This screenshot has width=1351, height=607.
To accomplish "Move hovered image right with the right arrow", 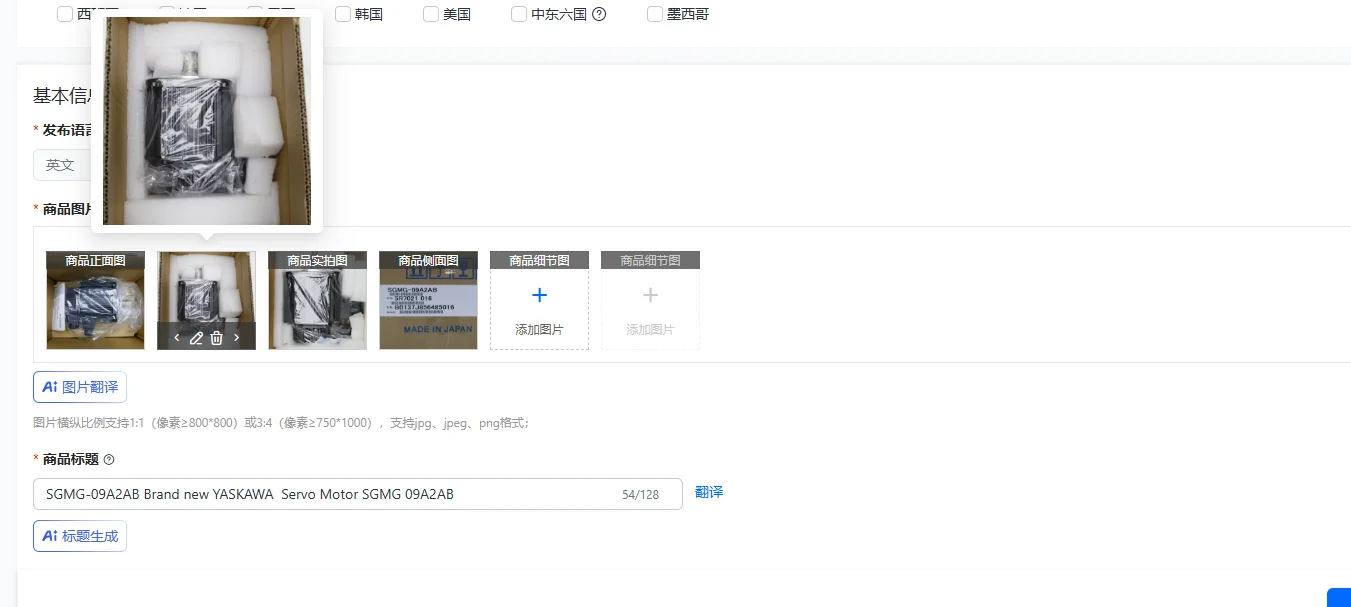I will 237,338.
